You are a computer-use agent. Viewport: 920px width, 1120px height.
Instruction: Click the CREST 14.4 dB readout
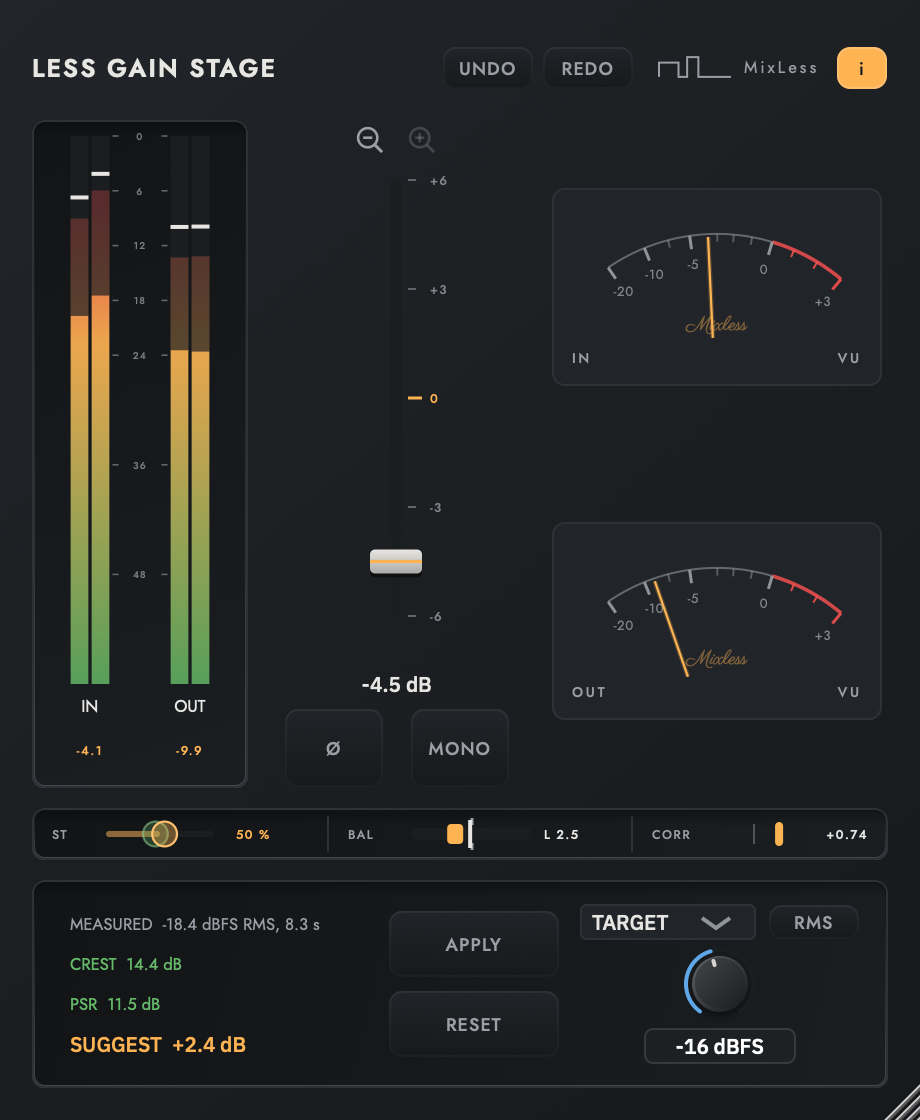pyautogui.click(x=126, y=964)
